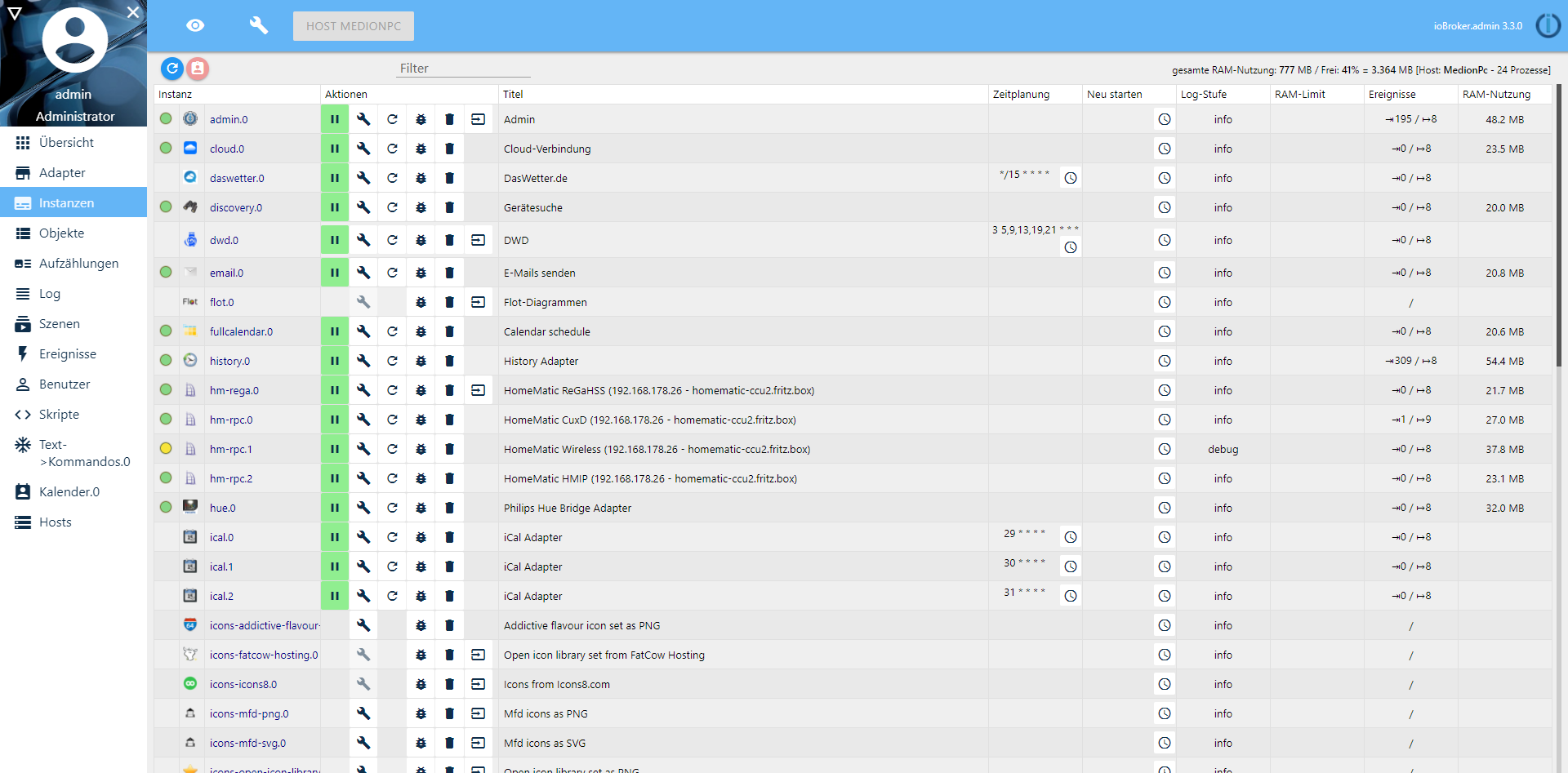Screen dimensions: 1568x773
Task: Click HOST MEDIONPC button
Action: coord(354,26)
